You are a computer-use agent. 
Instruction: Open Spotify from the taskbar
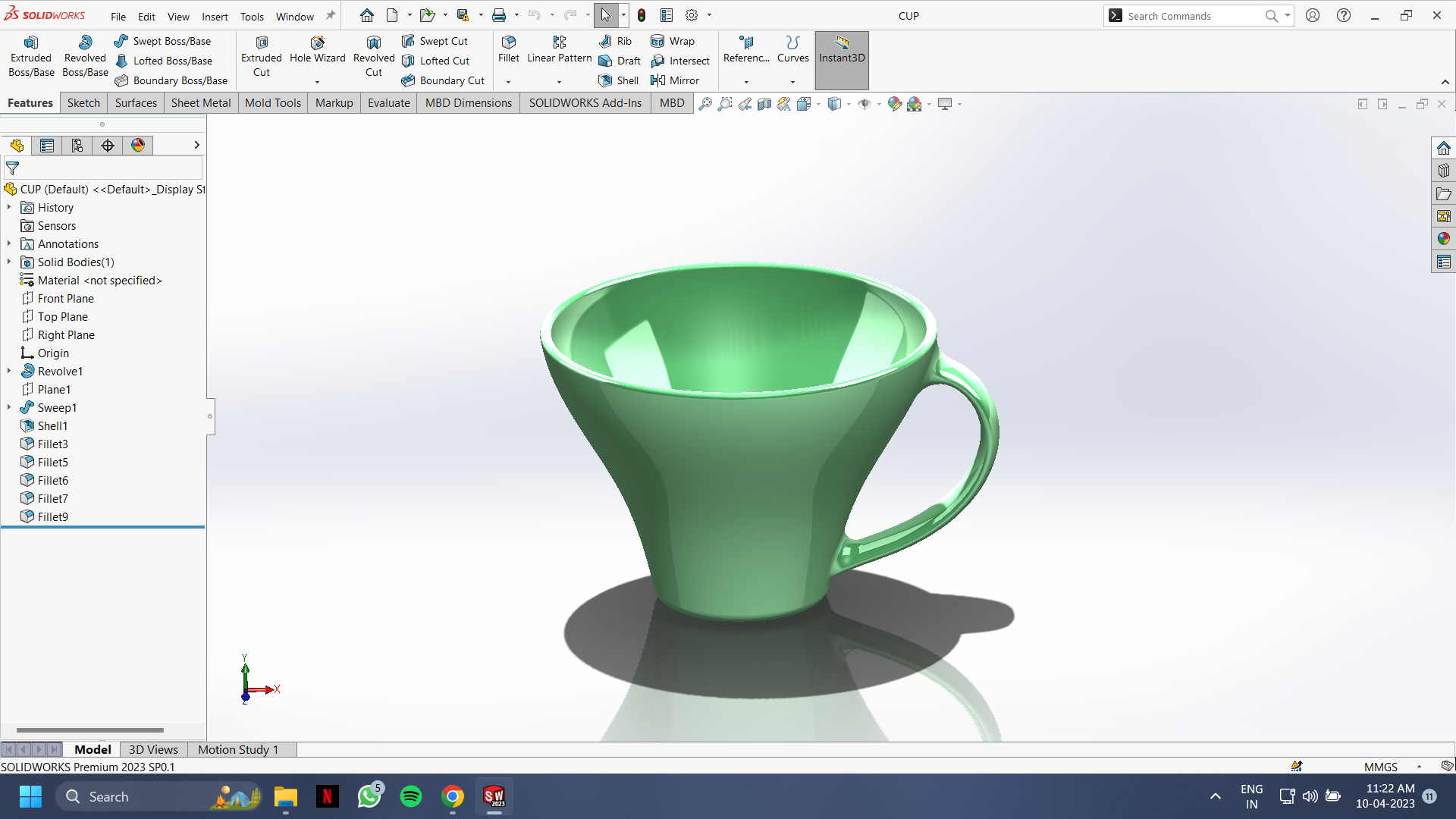[411, 796]
